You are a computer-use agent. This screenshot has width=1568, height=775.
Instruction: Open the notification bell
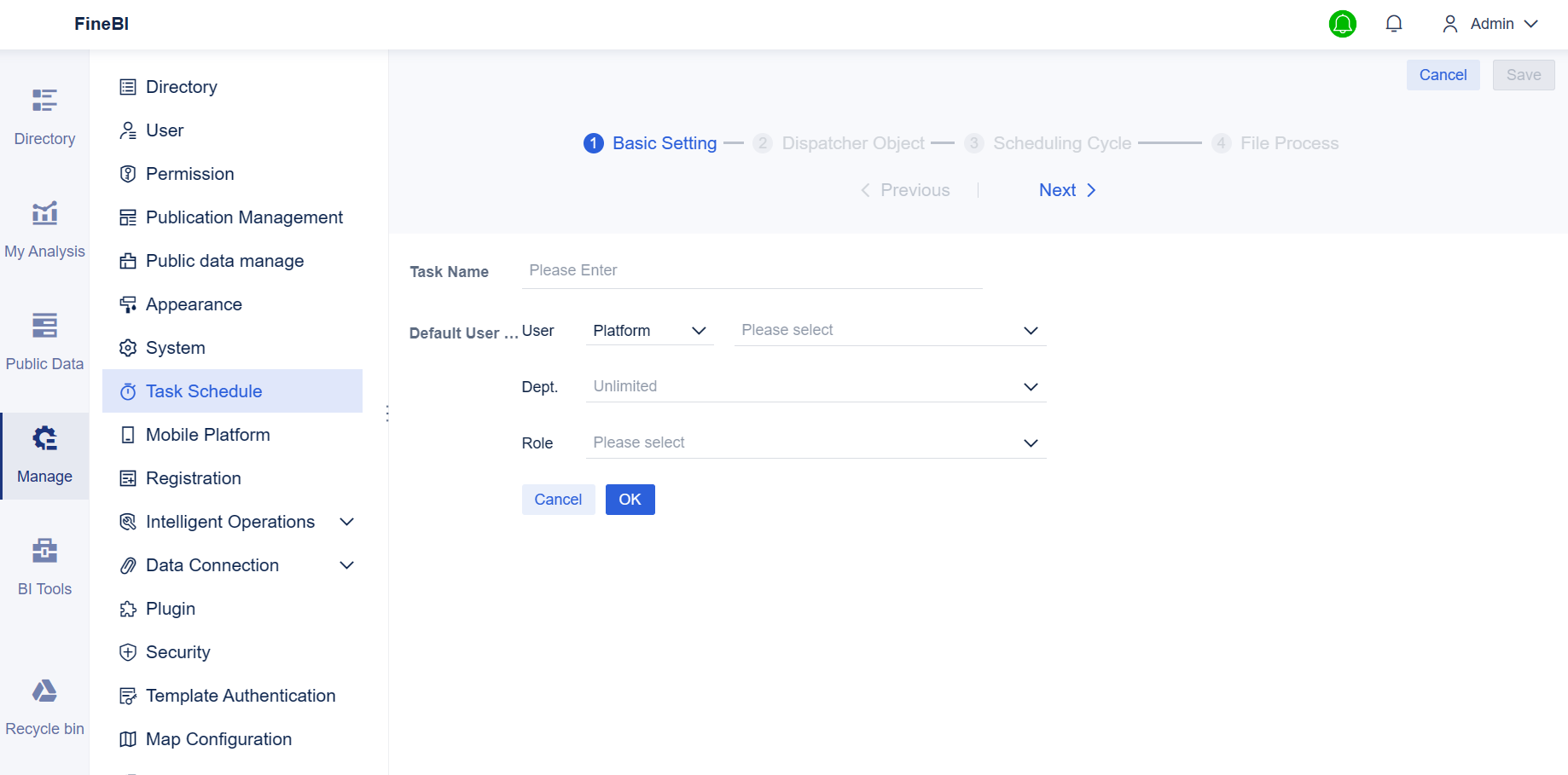coord(1394,23)
